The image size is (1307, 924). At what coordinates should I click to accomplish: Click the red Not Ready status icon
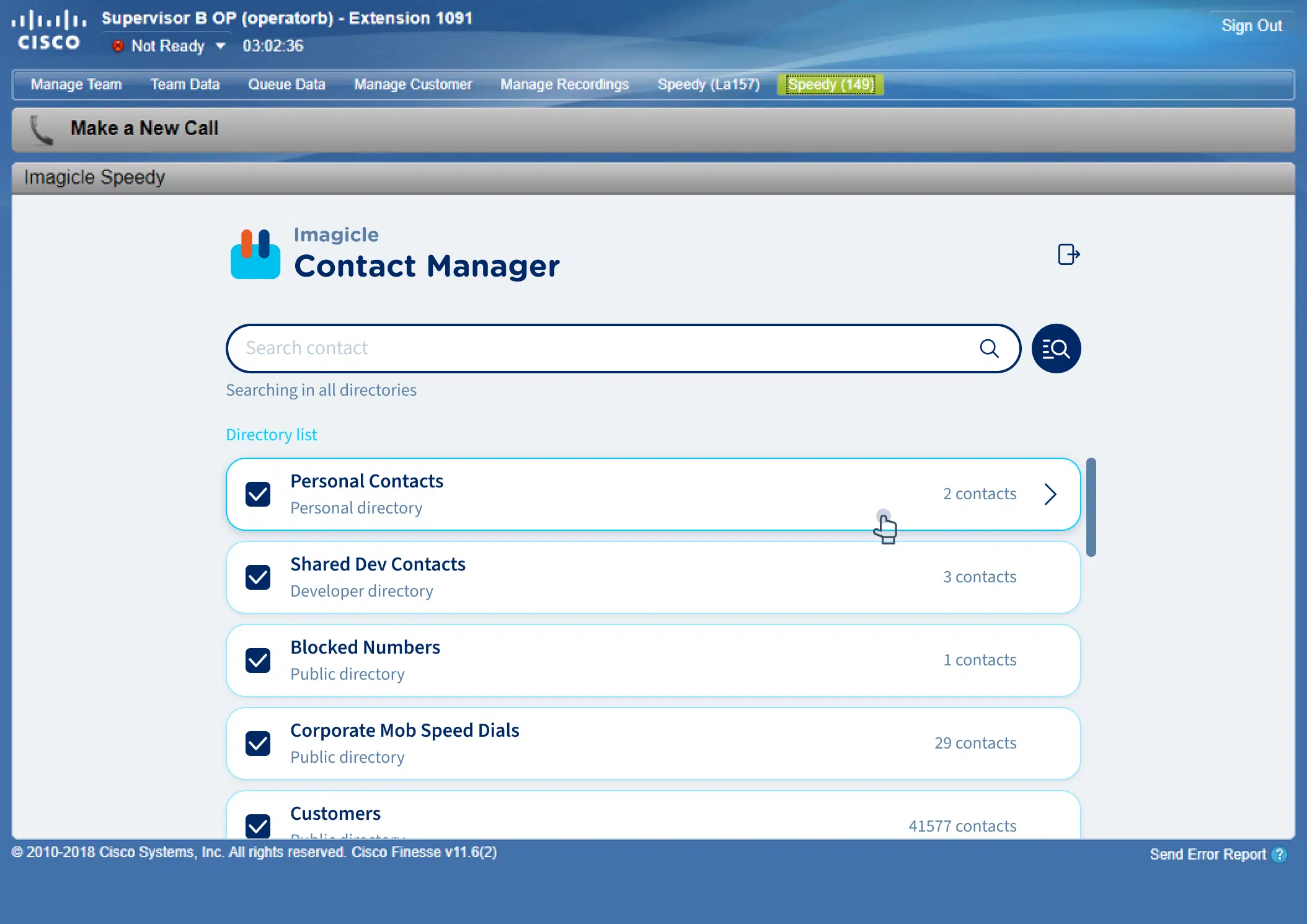pos(118,46)
